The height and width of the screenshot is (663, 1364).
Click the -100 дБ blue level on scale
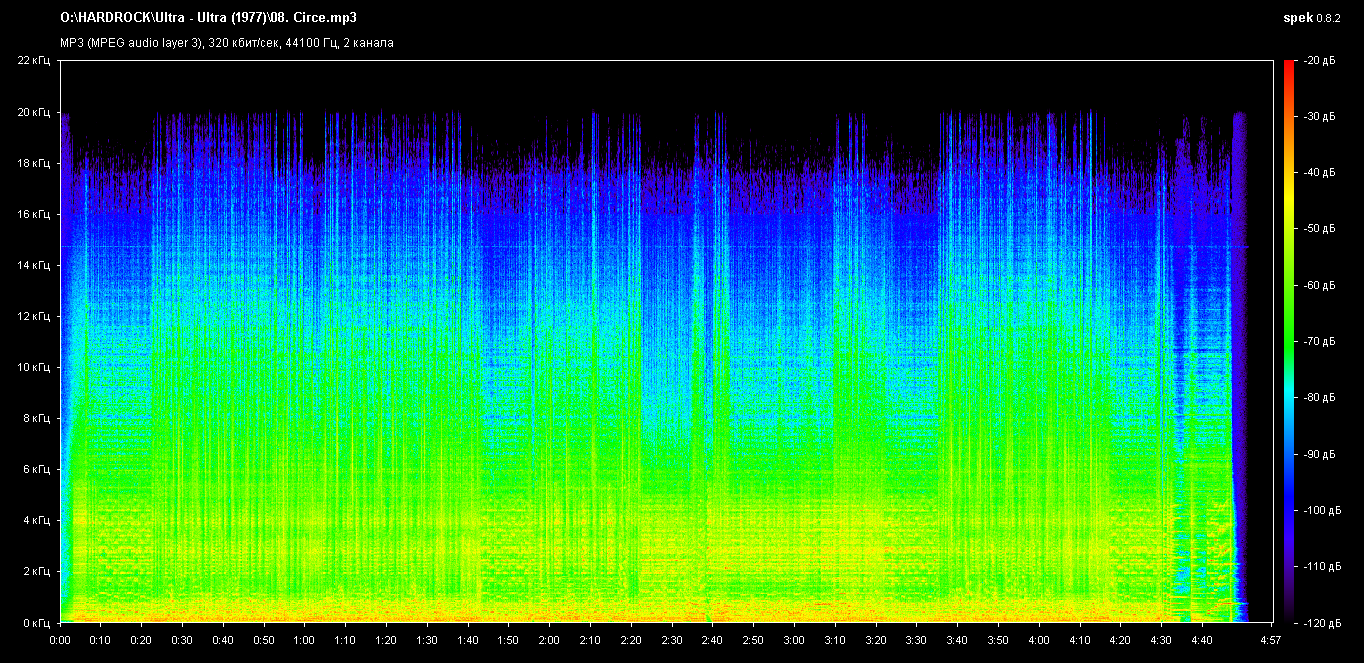(x=1318, y=510)
